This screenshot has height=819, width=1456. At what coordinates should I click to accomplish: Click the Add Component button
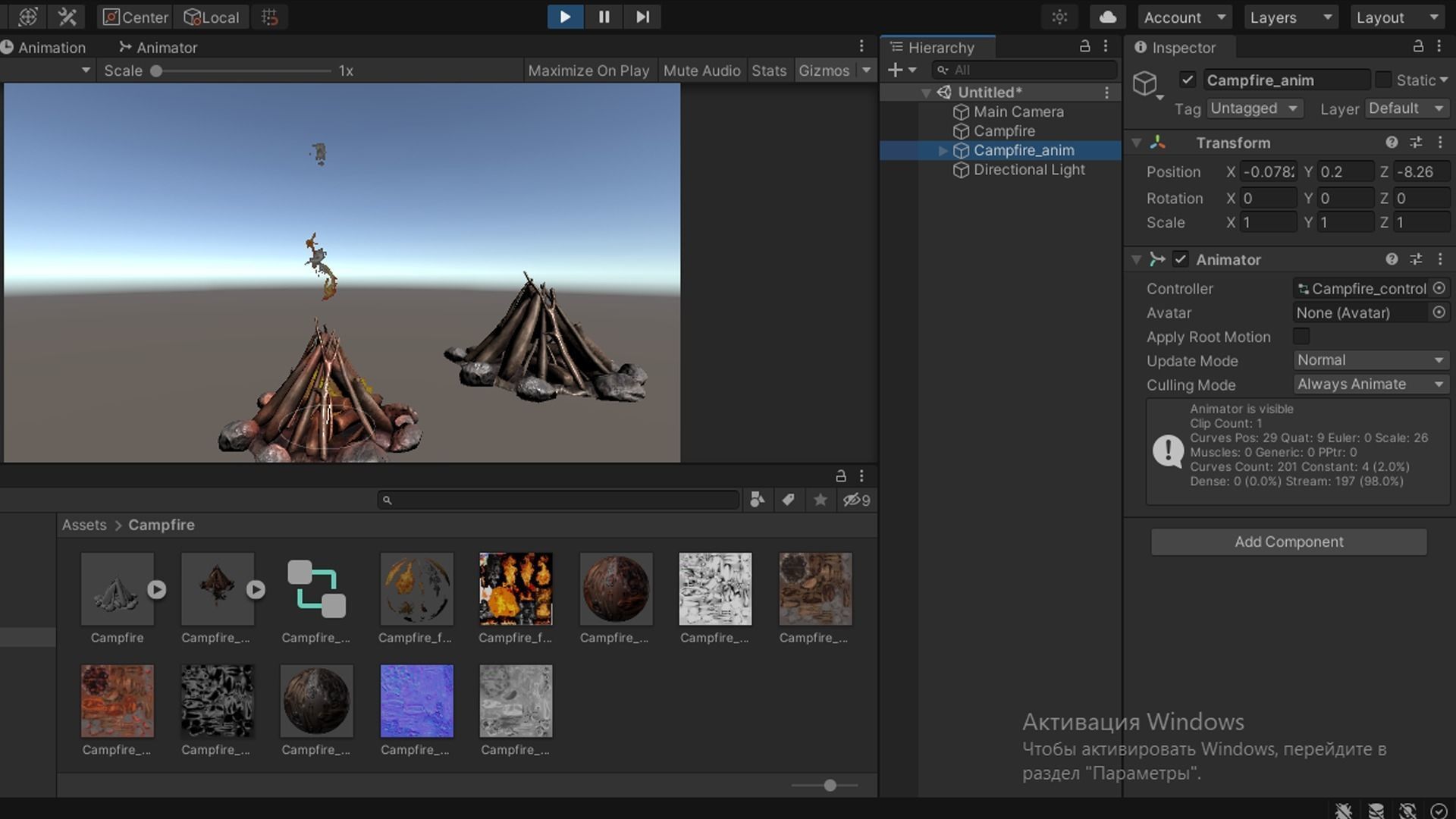1288,541
